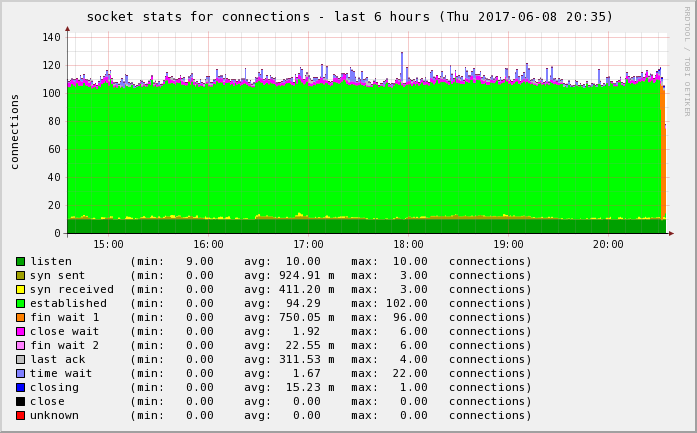
Task: Click the gray last ack swatch
Action: point(20,360)
